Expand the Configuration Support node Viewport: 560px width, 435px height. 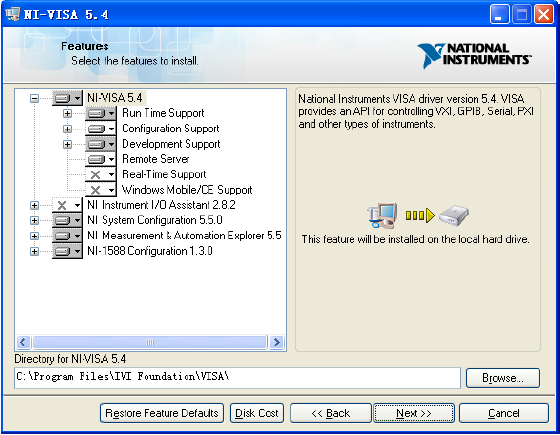coord(67,129)
